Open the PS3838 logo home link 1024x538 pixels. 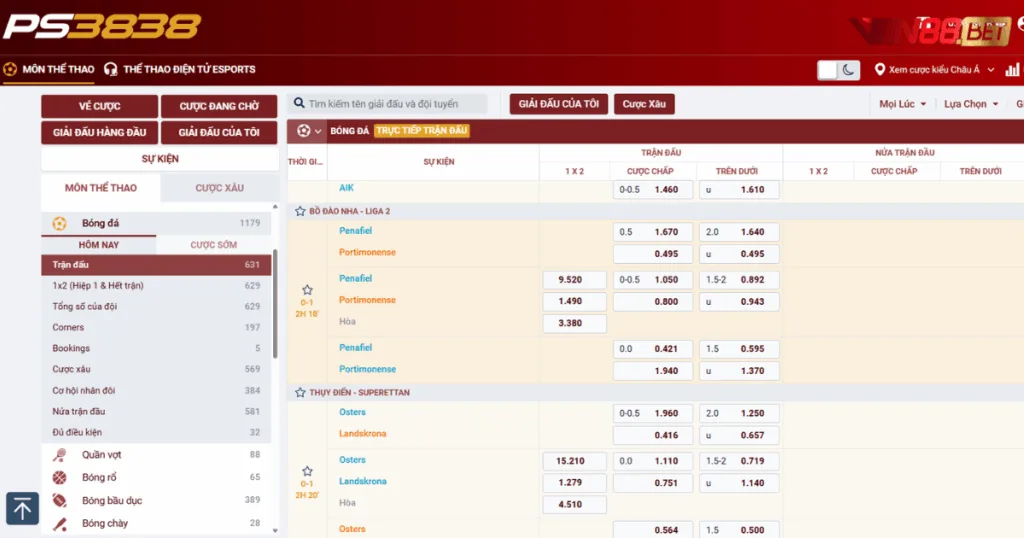[102, 27]
